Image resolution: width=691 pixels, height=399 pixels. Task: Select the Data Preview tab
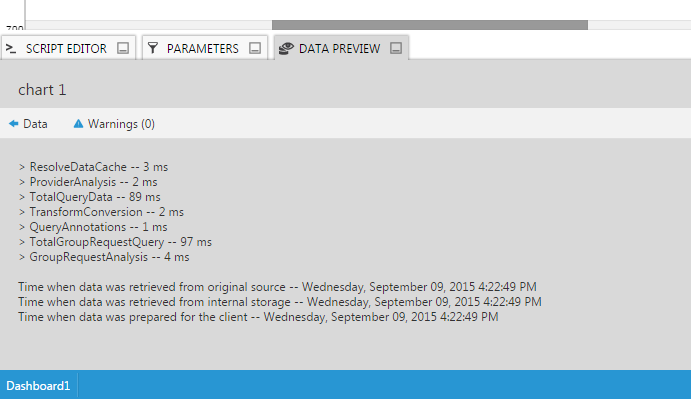pyautogui.click(x=339, y=48)
